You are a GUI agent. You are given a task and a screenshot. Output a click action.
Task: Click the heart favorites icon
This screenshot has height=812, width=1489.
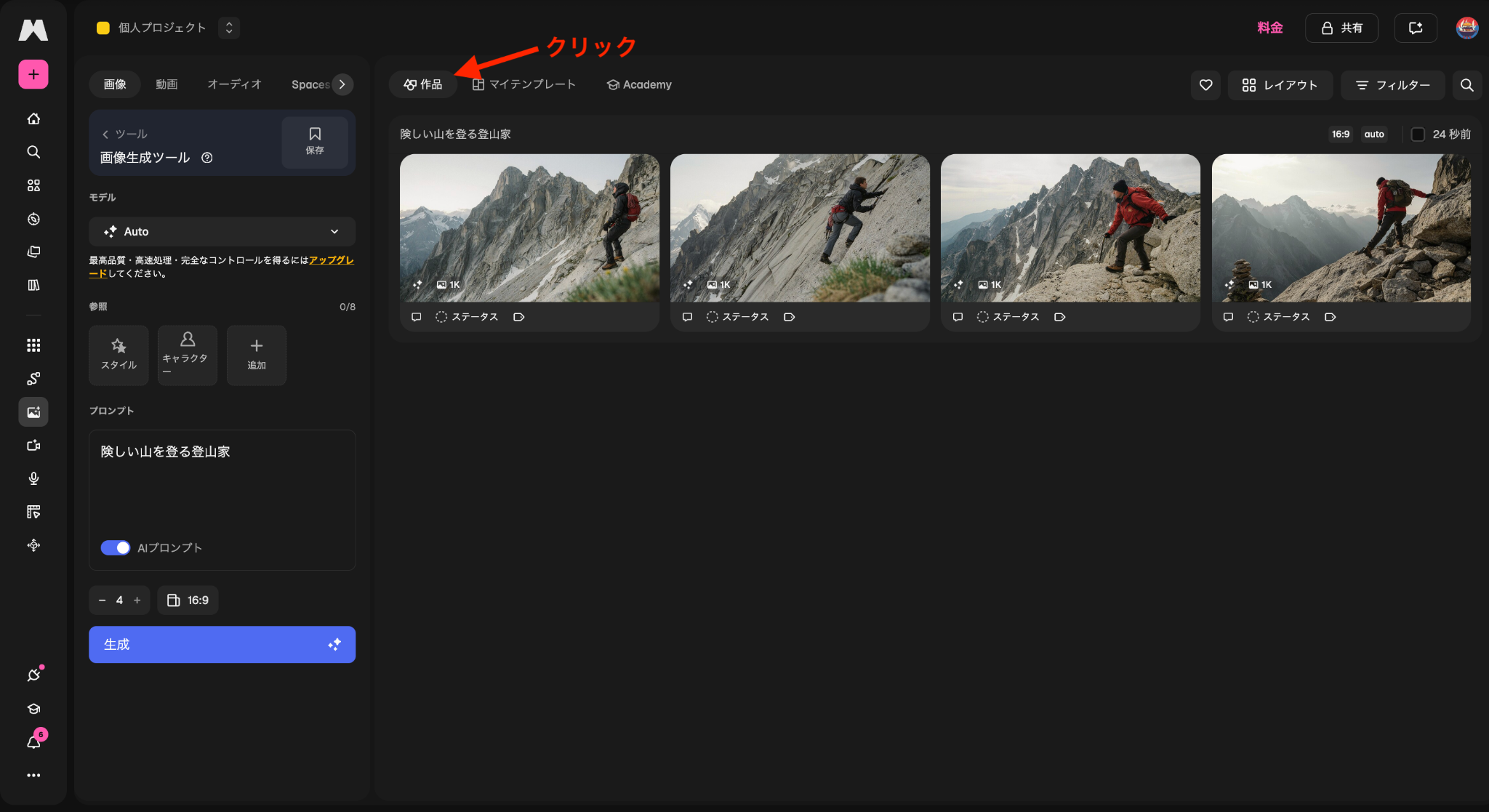pos(1205,85)
